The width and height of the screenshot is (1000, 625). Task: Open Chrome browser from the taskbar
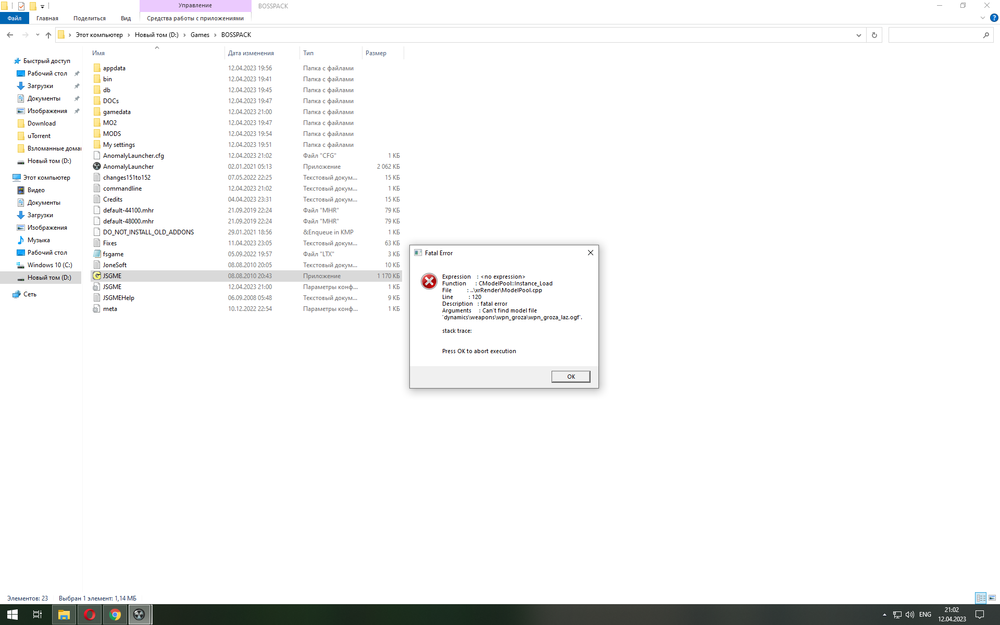tap(115, 615)
